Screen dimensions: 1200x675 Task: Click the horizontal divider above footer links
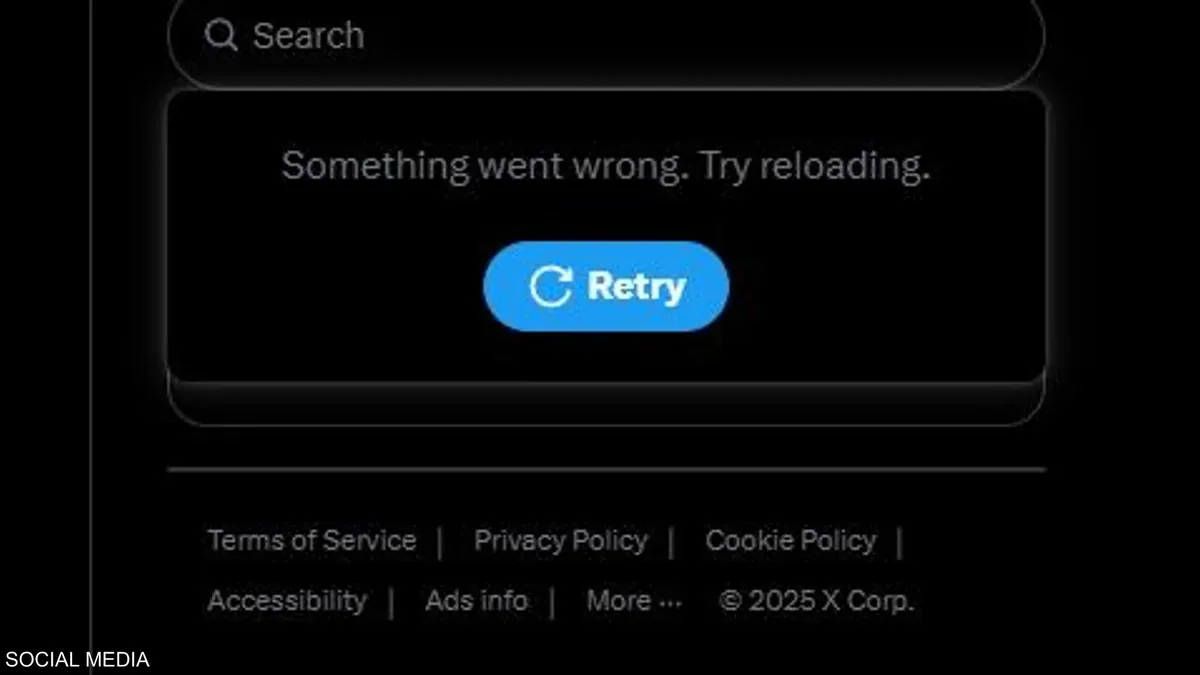pos(606,468)
